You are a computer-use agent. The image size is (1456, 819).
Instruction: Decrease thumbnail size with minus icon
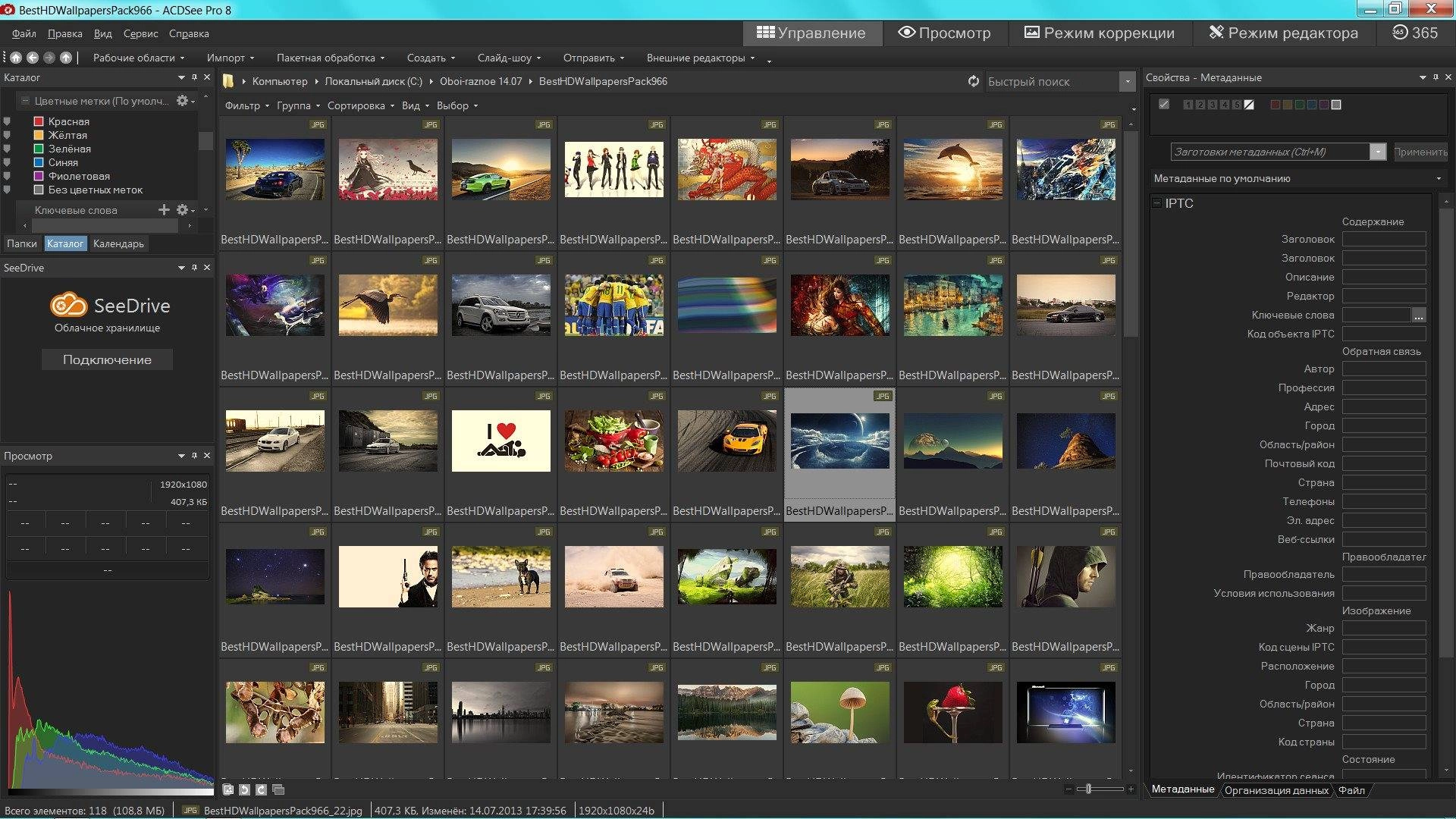(1068, 789)
